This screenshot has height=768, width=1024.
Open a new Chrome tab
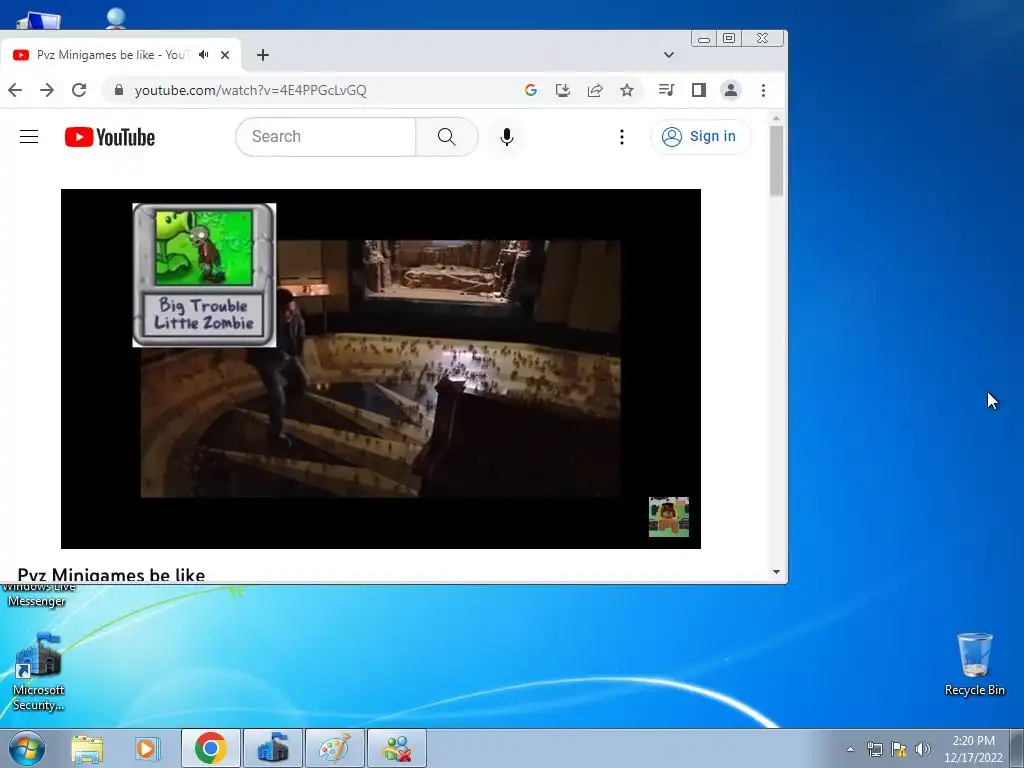pos(263,55)
